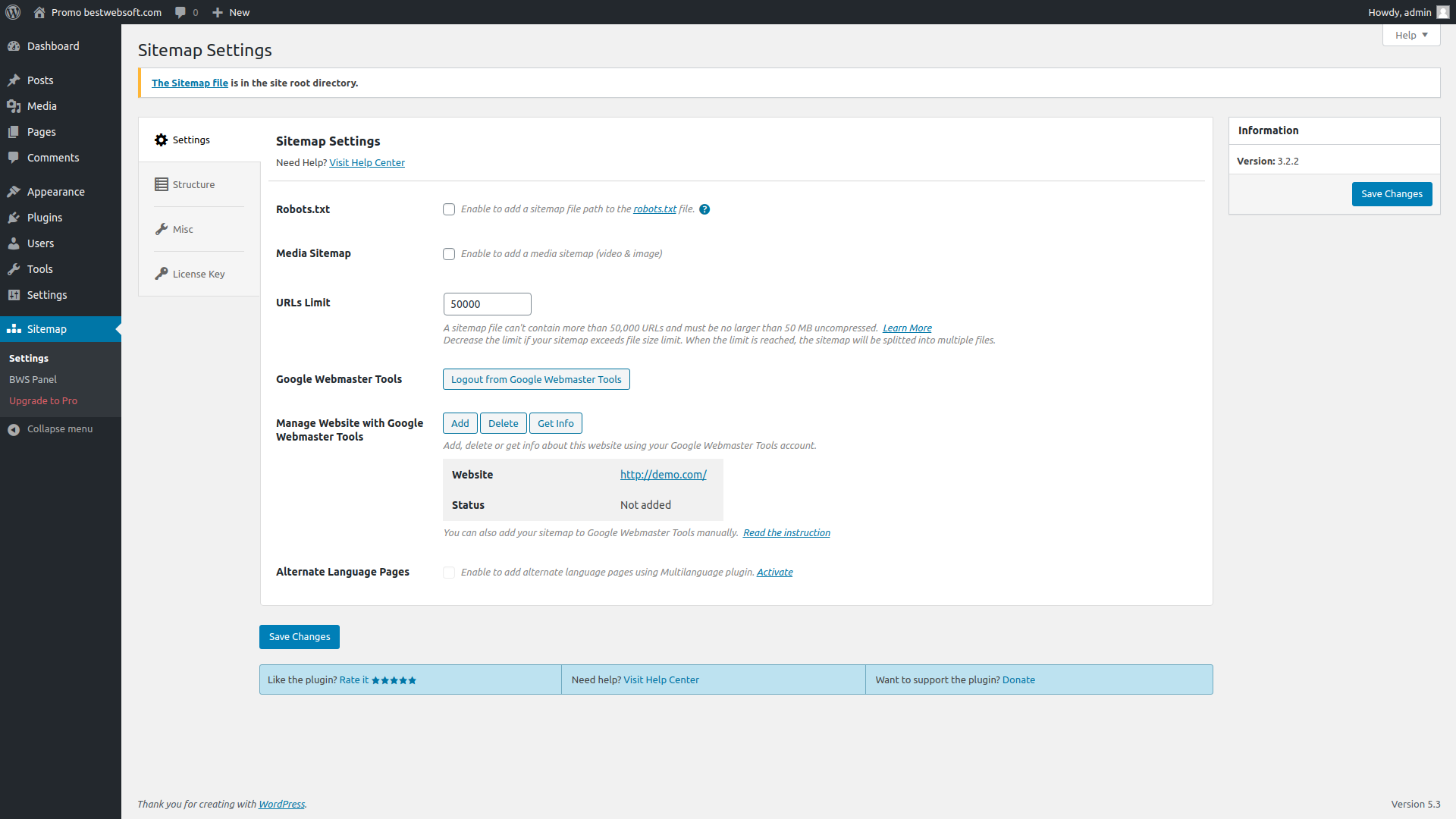This screenshot has width=1456, height=819.
Task: Click the Tools wrench icon in the sidebar
Action: point(14,269)
